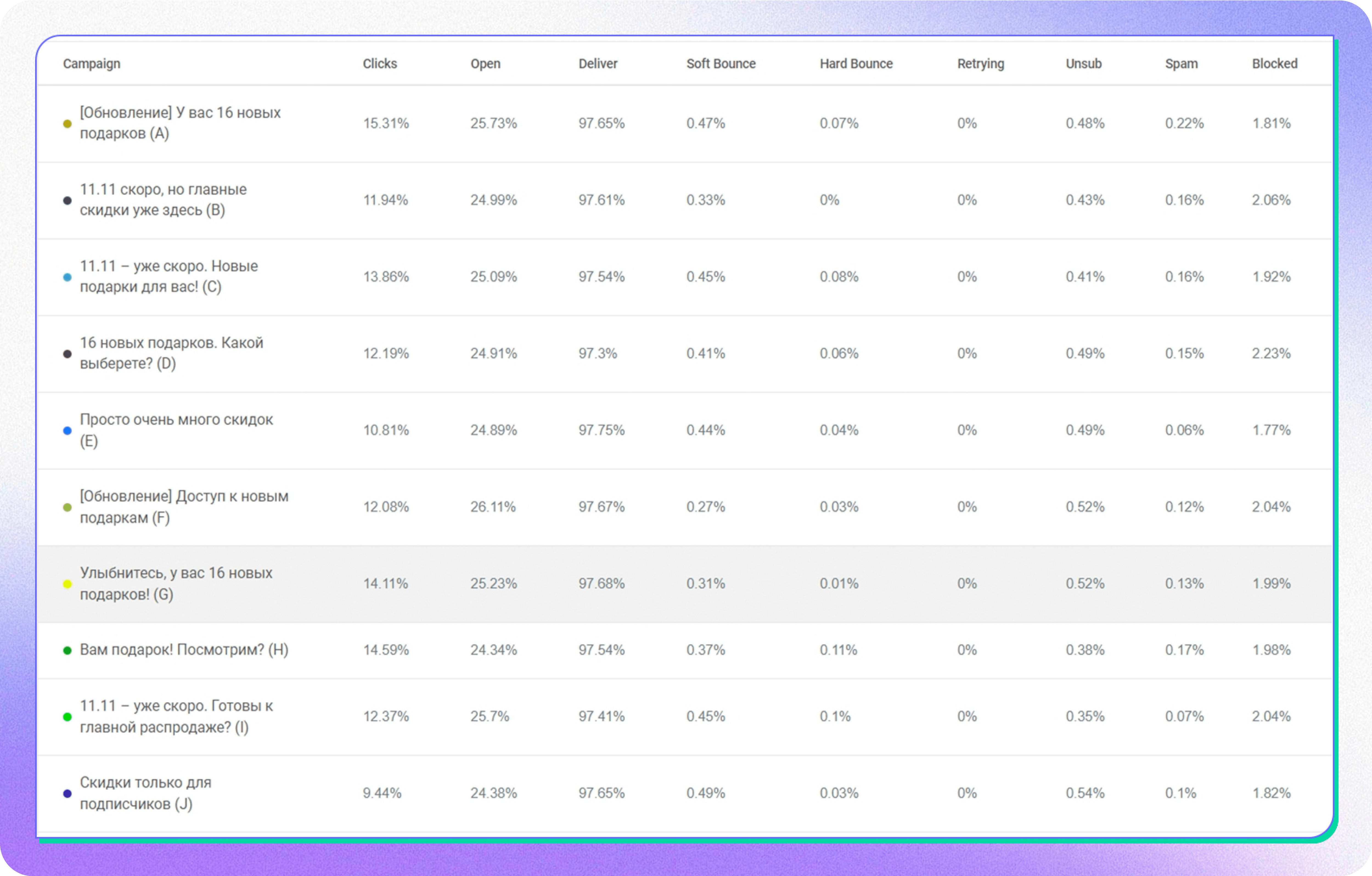Open campaign "[Обновление] Доступ к новым подаркам (F)"

click(x=184, y=506)
